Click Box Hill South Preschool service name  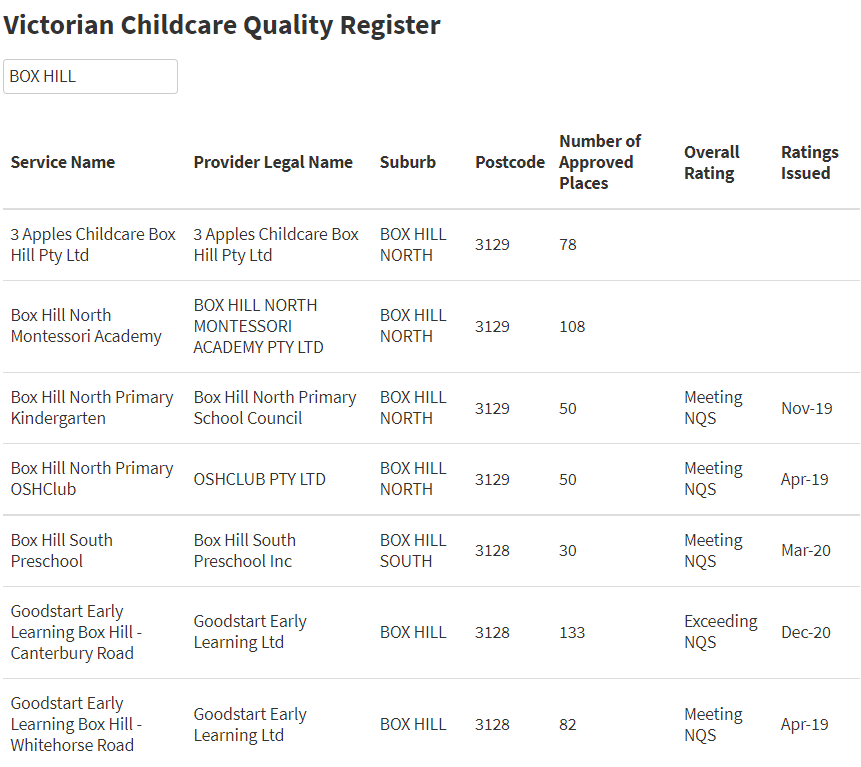pos(62,550)
